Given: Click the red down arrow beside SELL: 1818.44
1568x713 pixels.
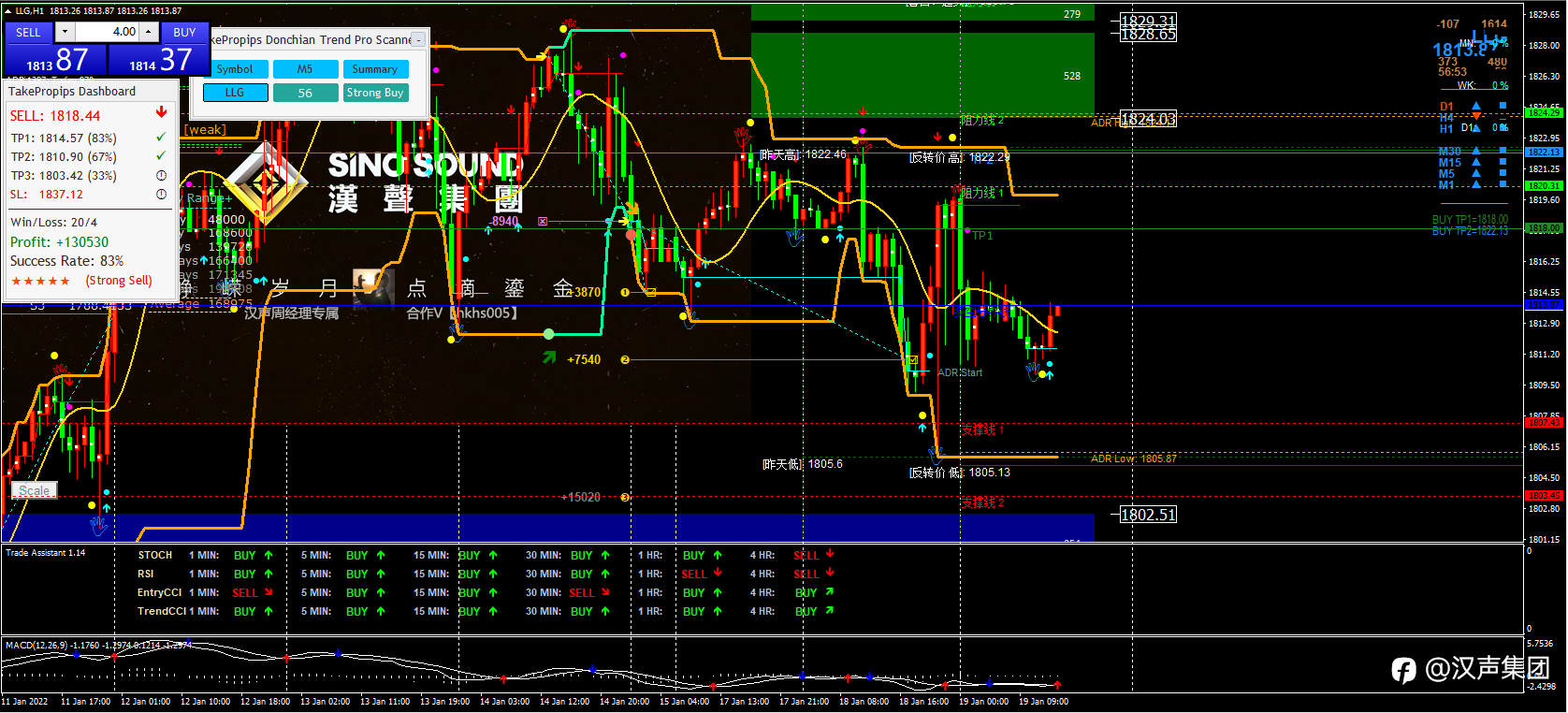Looking at the screenshot, I should coord(161,112).
